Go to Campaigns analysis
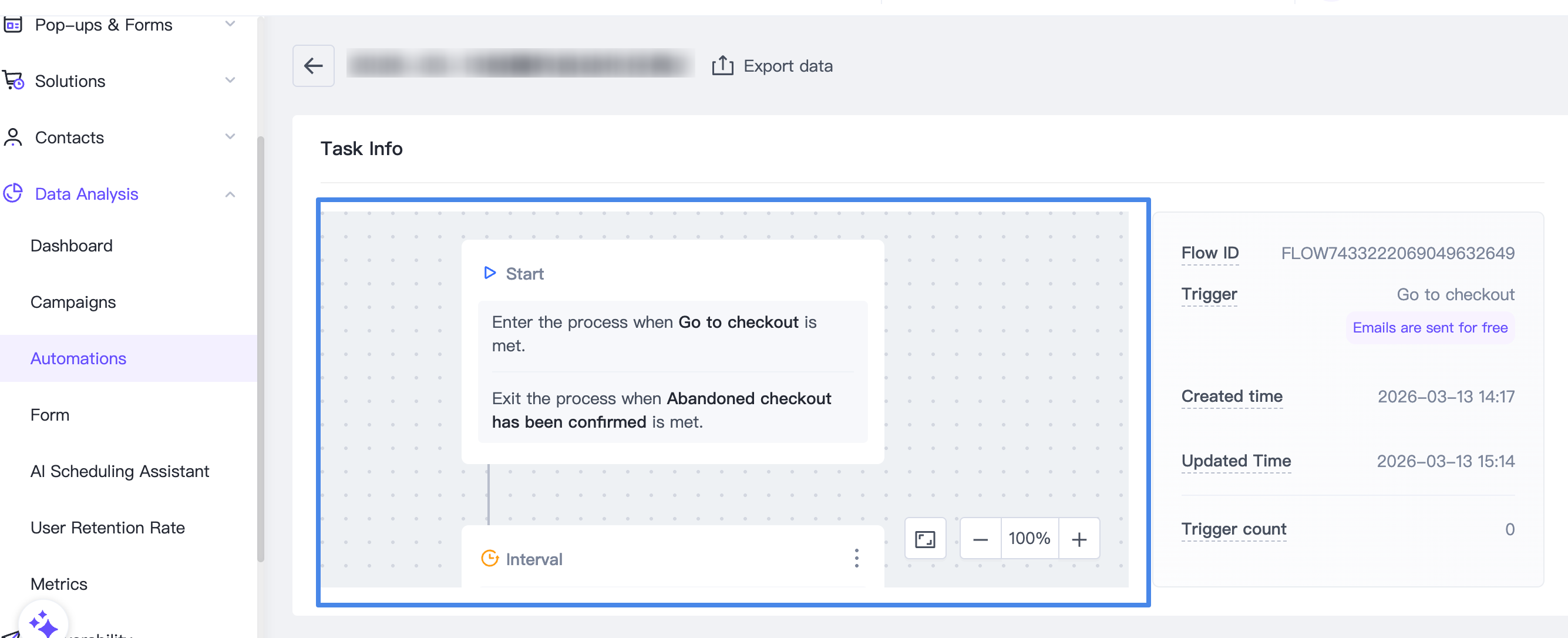This screenshot has height=638, width=1568. pyautogui.click(x=73, y=302)
